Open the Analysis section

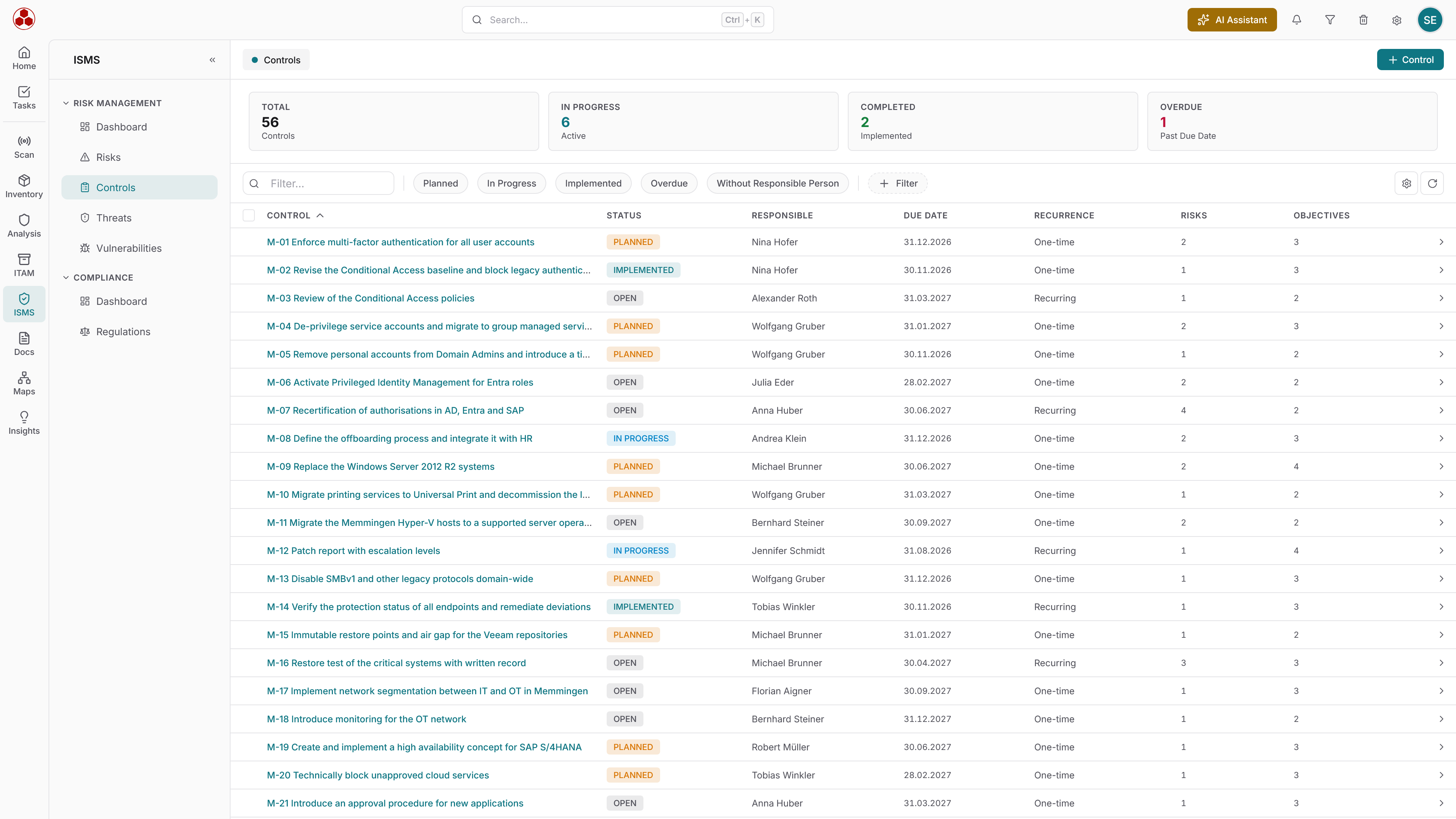pyautogui.click(x=24, y=226)
